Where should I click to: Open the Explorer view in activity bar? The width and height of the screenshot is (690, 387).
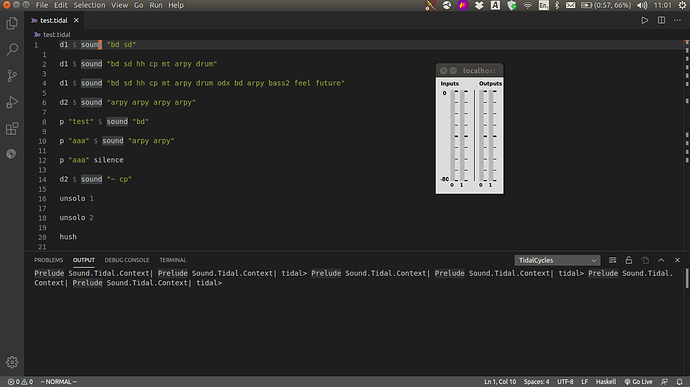pyautogui.click(x=12, y=23)
